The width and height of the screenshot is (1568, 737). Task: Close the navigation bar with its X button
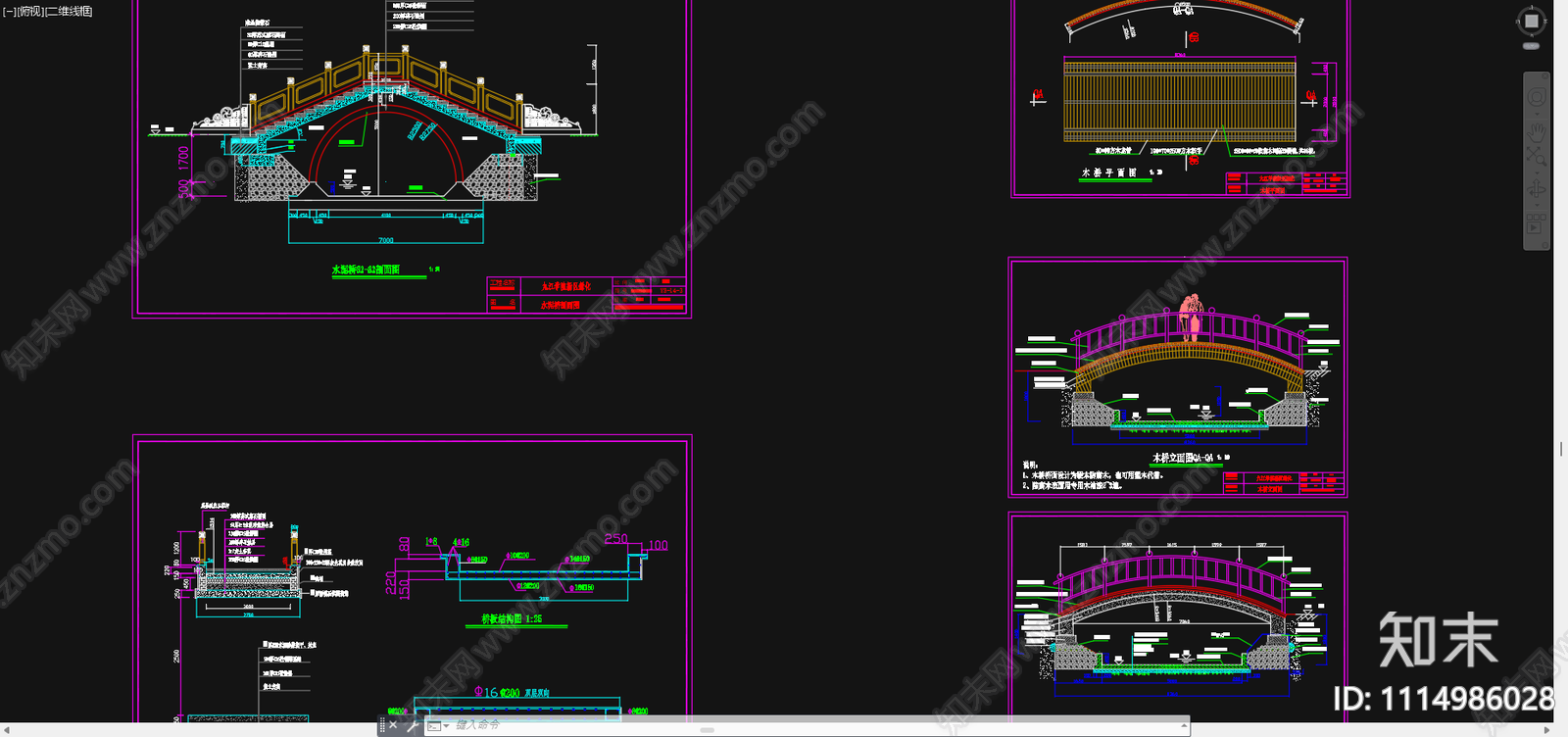pyautogui.click(x=1545, y=76)
